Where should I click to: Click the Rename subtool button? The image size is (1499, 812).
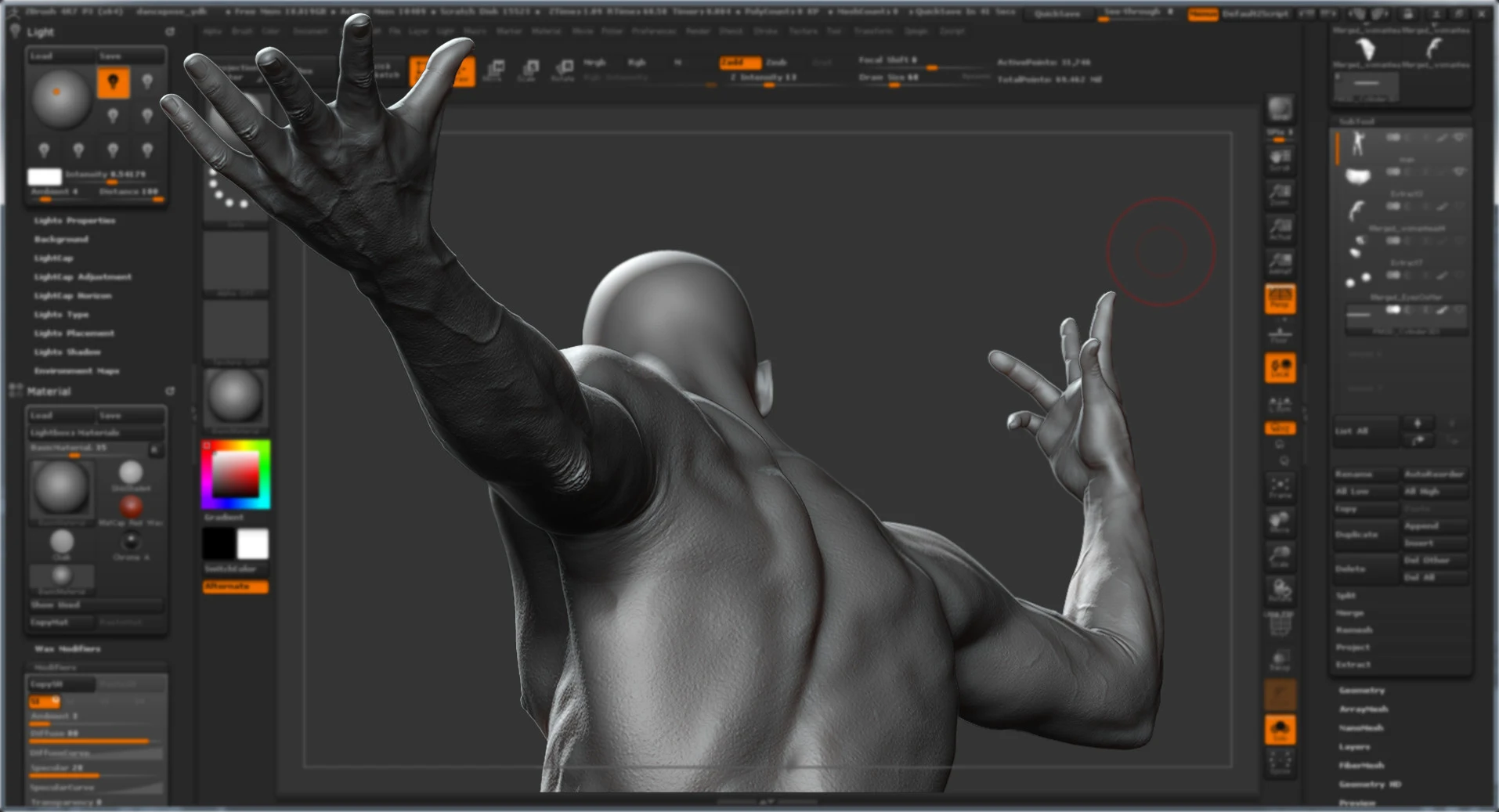pos(1365,475)
